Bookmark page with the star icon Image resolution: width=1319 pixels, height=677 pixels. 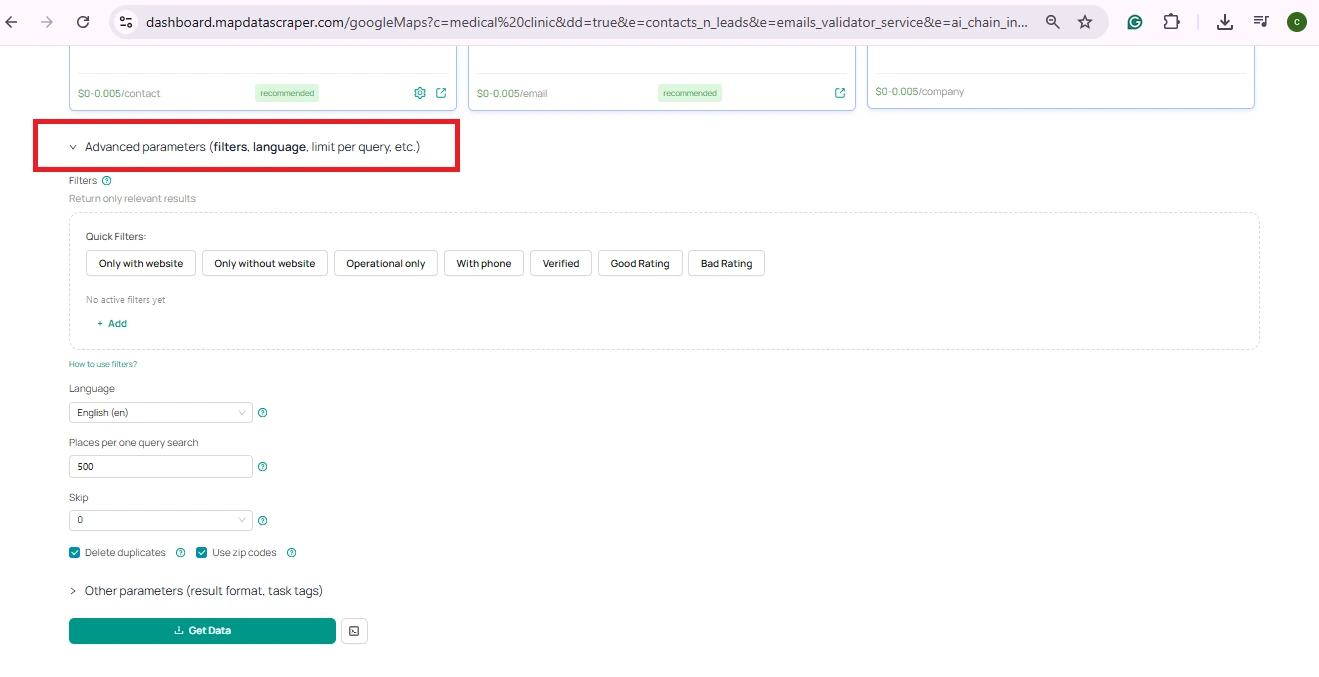pos(1085,22)
